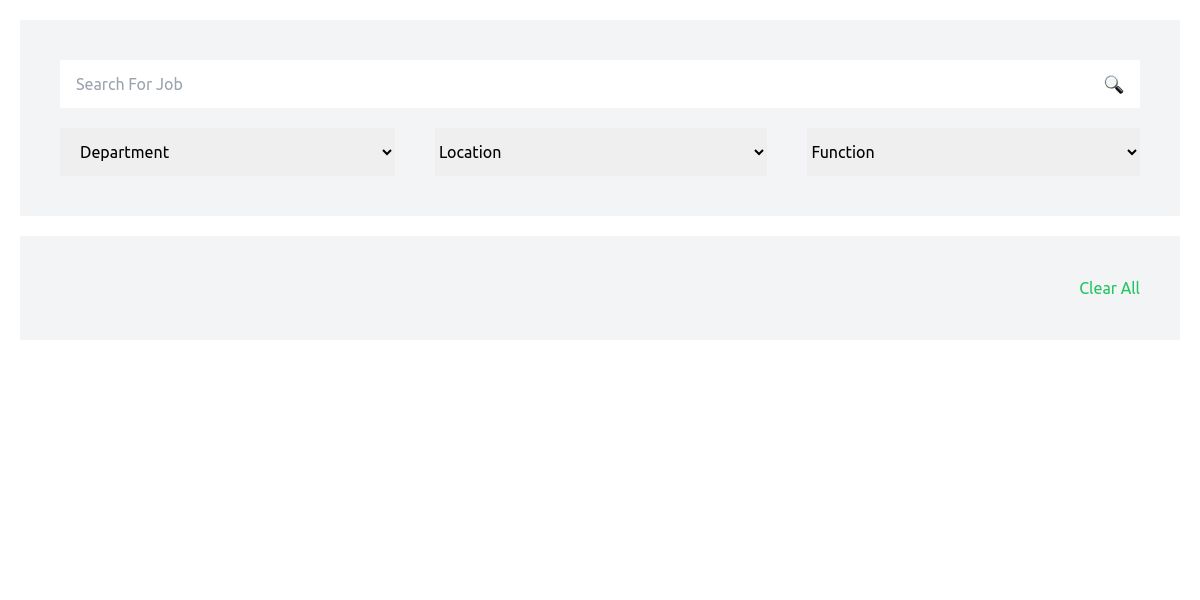Expand Function using its chevron arrow

[1131, 152]
